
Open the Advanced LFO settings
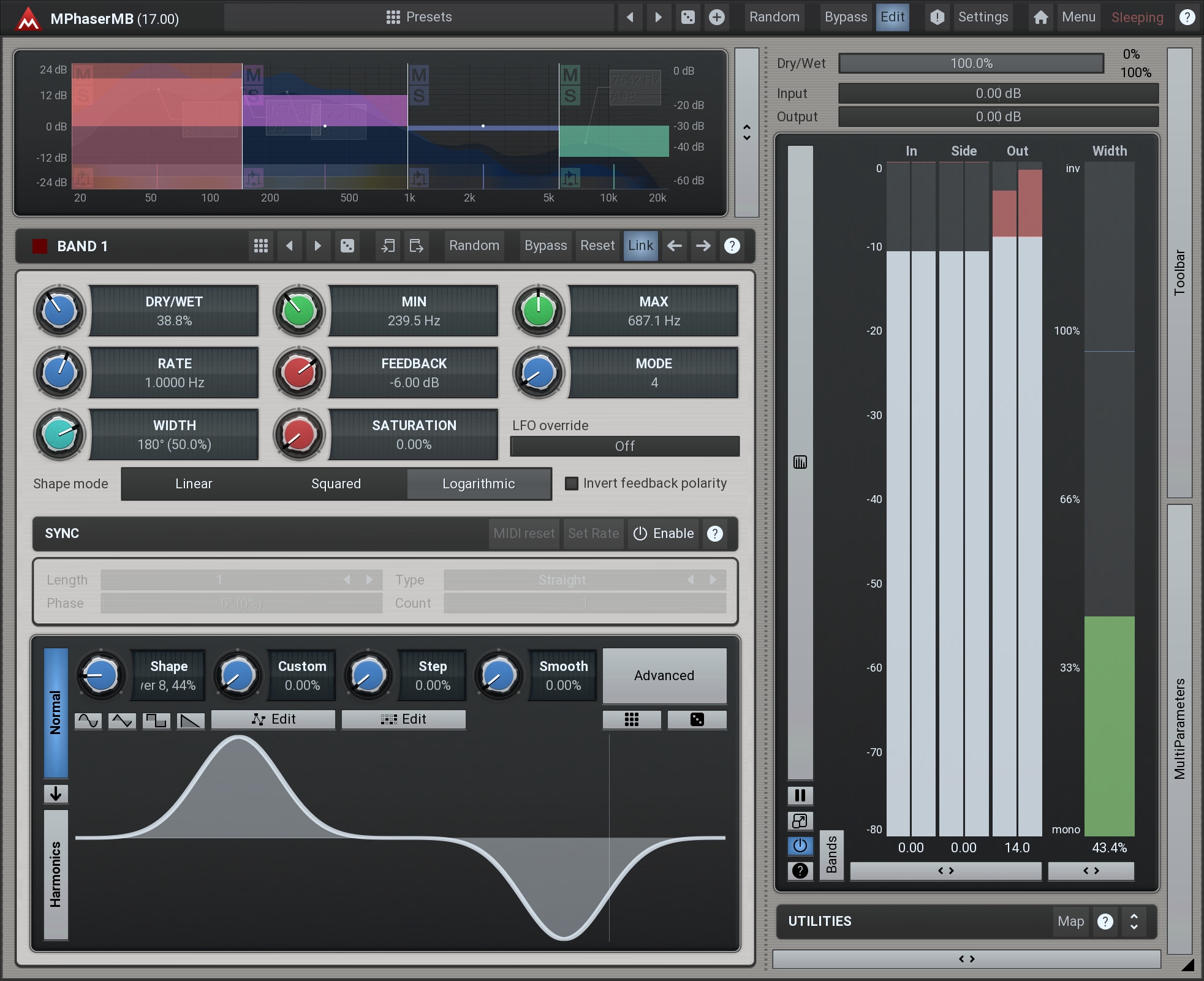coord(664,675)
